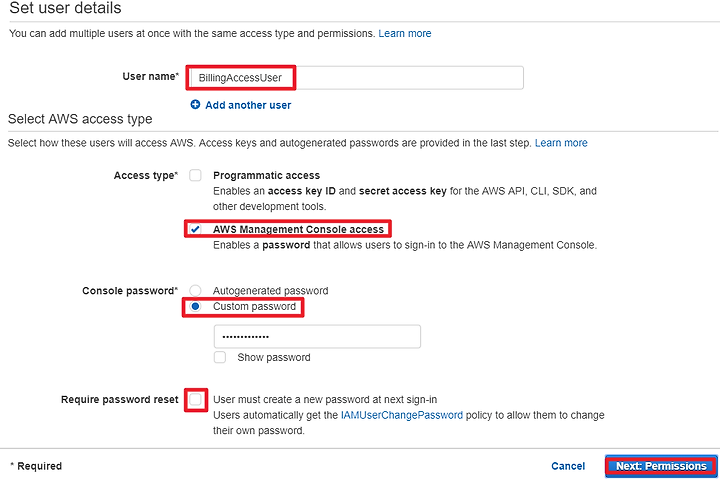This screenshot has width=720, height=480.
Task: Focus the User name field containing BillingAccessUser
Action: 356,78
